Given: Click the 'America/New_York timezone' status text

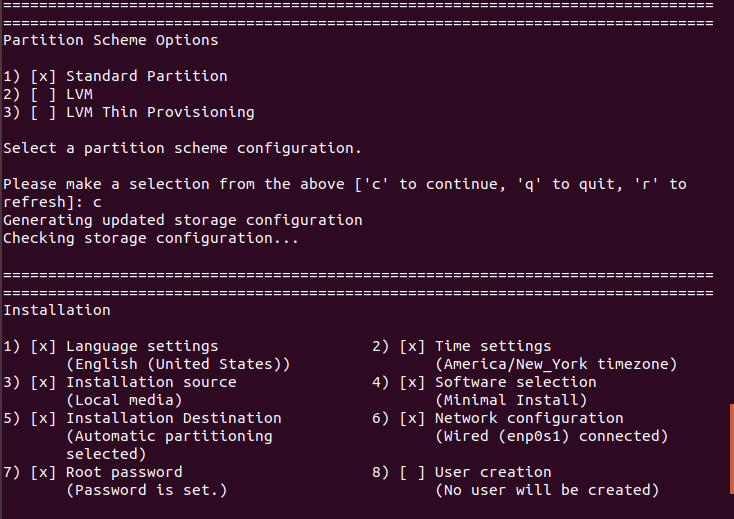Looking at the screenshot, I should [x=556, y=364].
